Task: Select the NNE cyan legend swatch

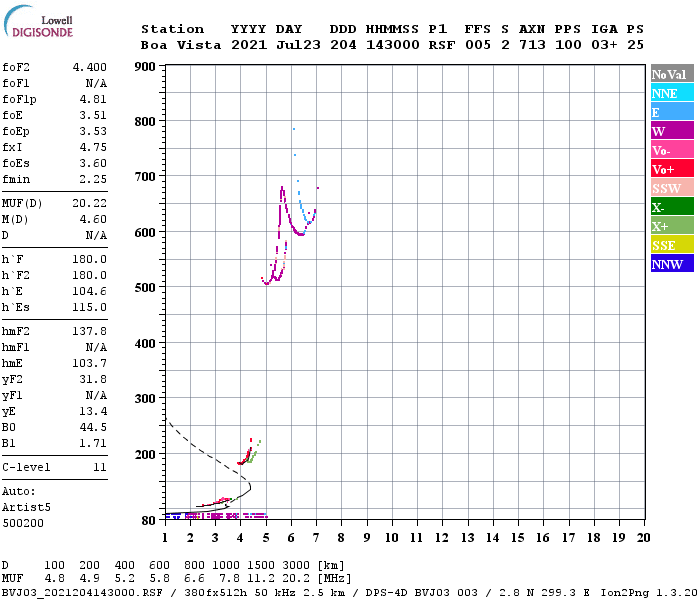Action: (672, 93)
